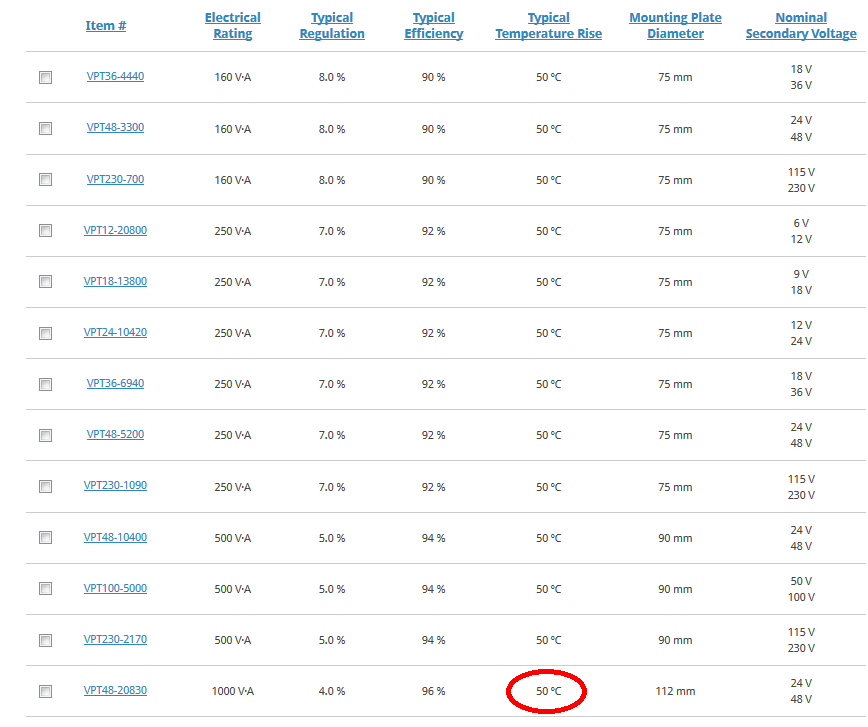Open the VPT230-700 item link
This screenshot has width=868, height=727.
(115, 179)
